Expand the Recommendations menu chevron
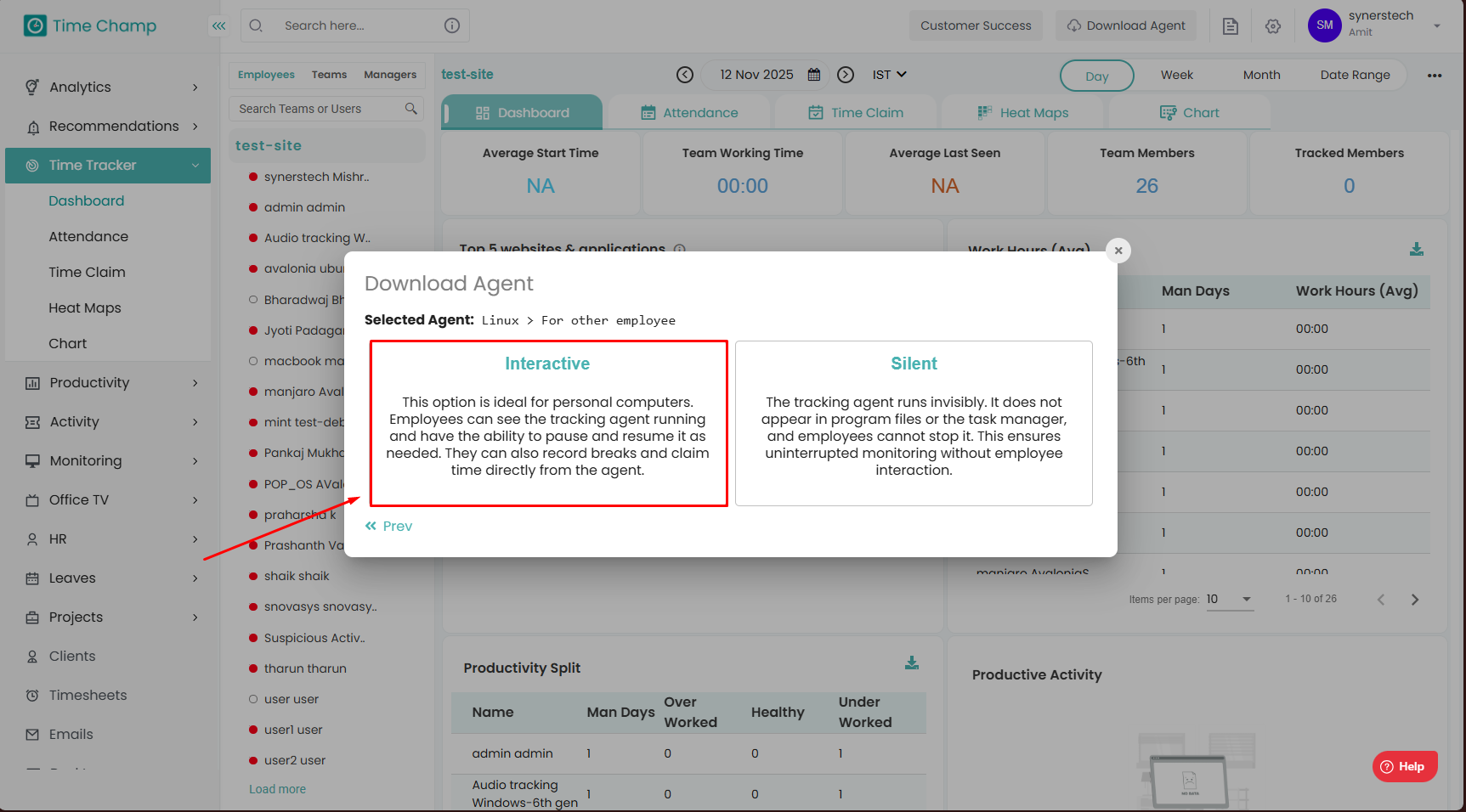The width and height of the screenshot is (1466, 812). tap(195, 127)
